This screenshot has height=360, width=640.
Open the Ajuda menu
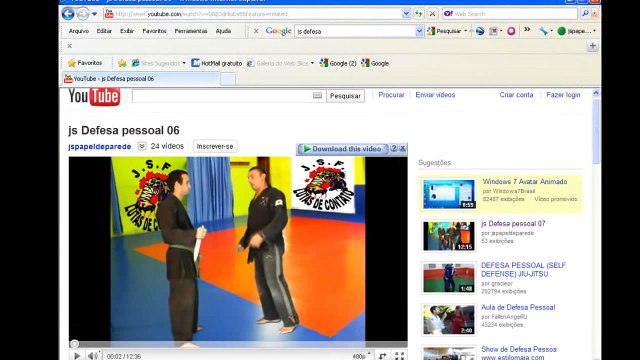pos(223,31)
